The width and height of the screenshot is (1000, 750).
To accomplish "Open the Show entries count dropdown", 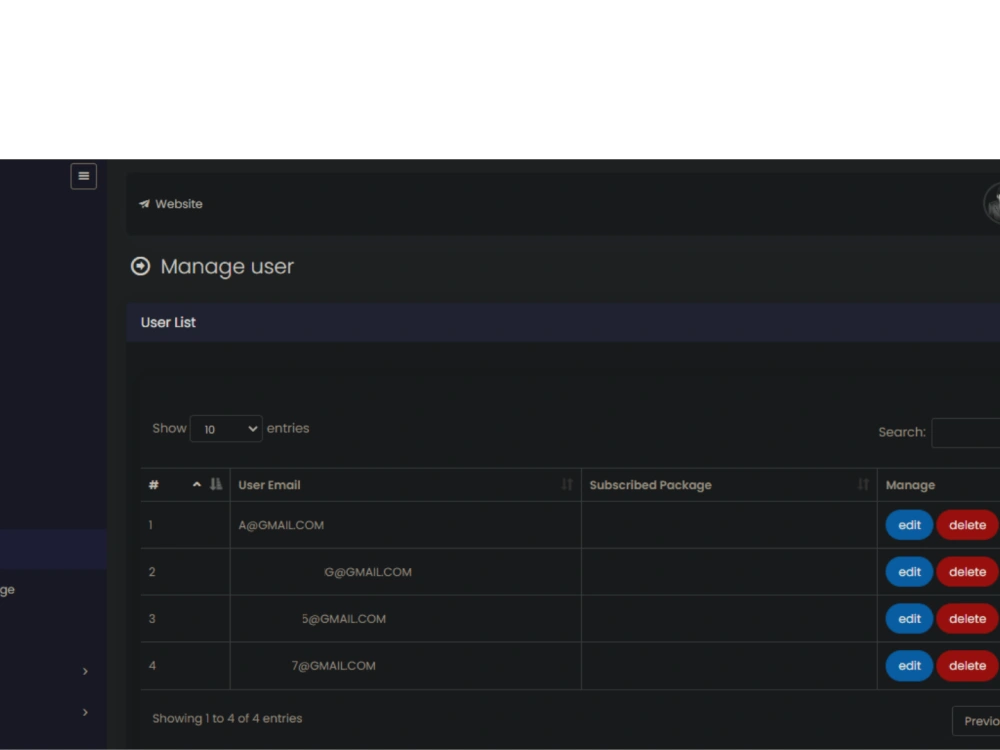I will 226,429.
